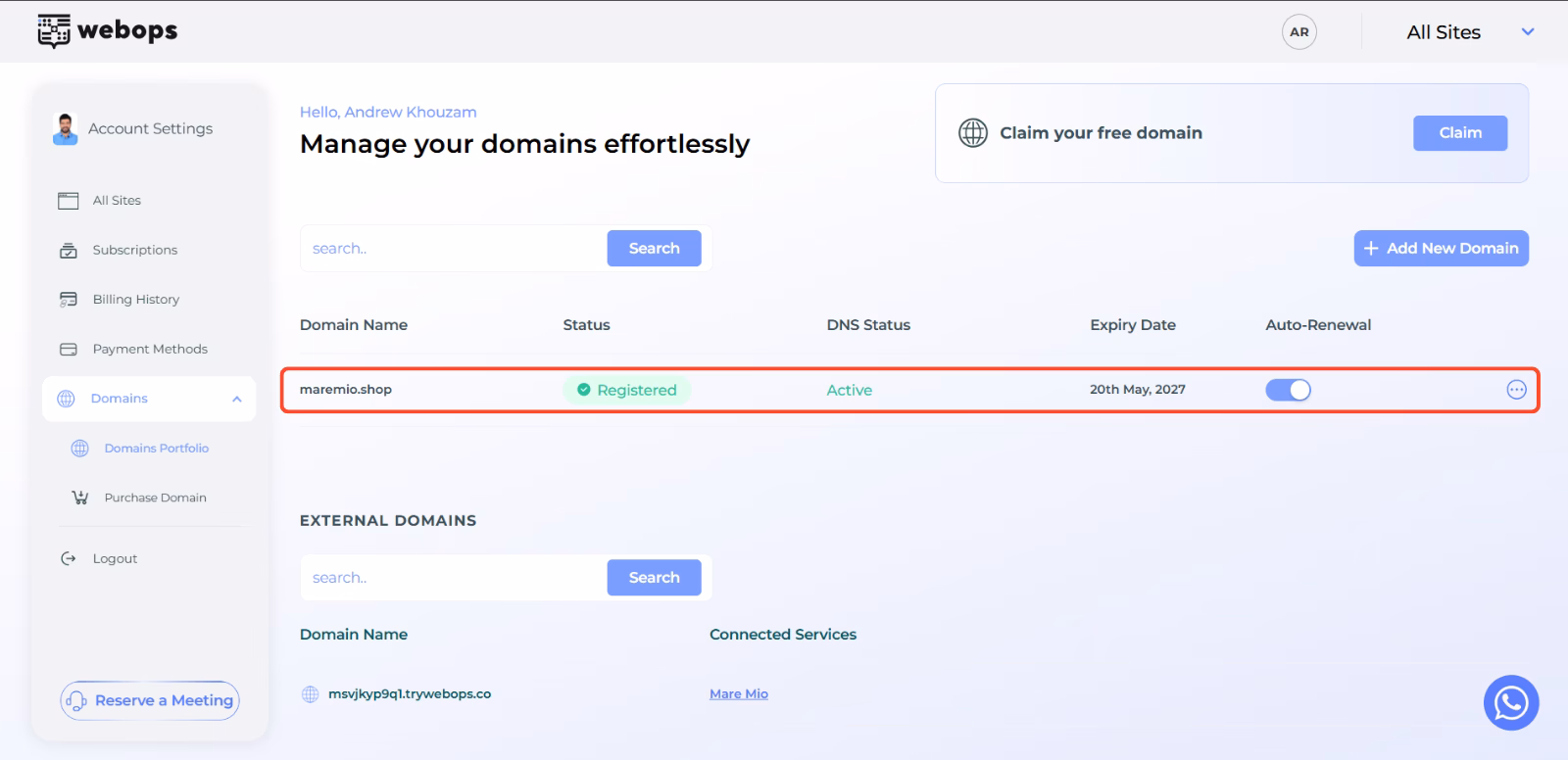Click Add New Domain button
1568x760 pixels.
point(1442,249)
